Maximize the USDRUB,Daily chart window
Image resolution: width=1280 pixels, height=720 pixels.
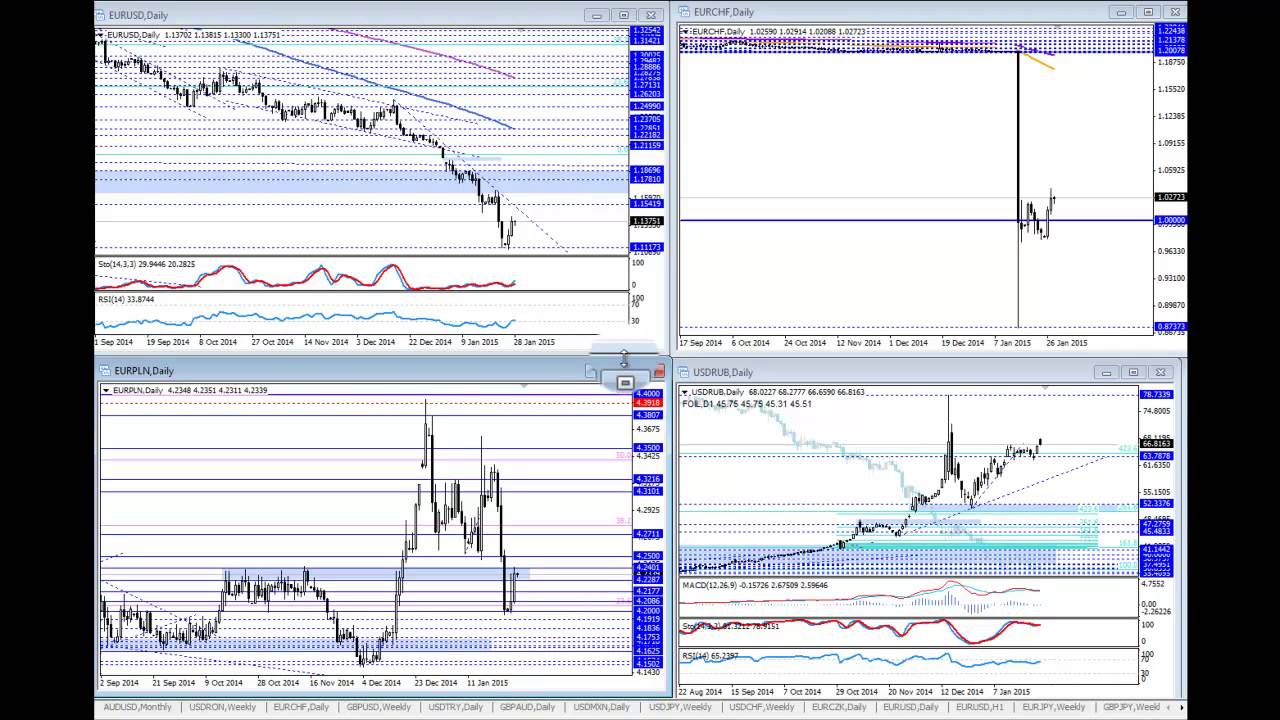1133,372
